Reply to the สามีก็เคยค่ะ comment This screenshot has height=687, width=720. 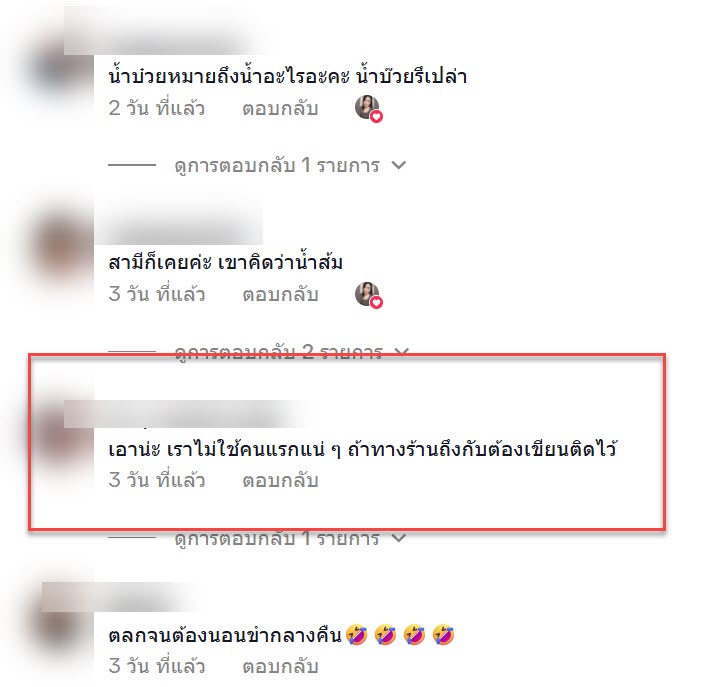pos(280,295)
